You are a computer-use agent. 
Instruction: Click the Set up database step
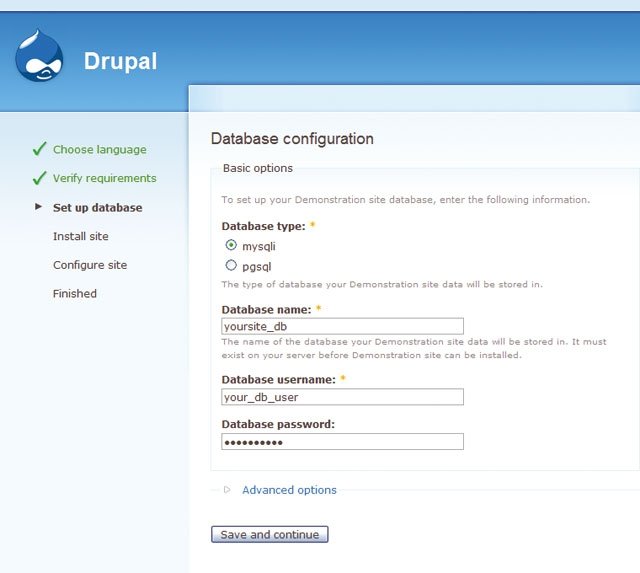(98, 208)
